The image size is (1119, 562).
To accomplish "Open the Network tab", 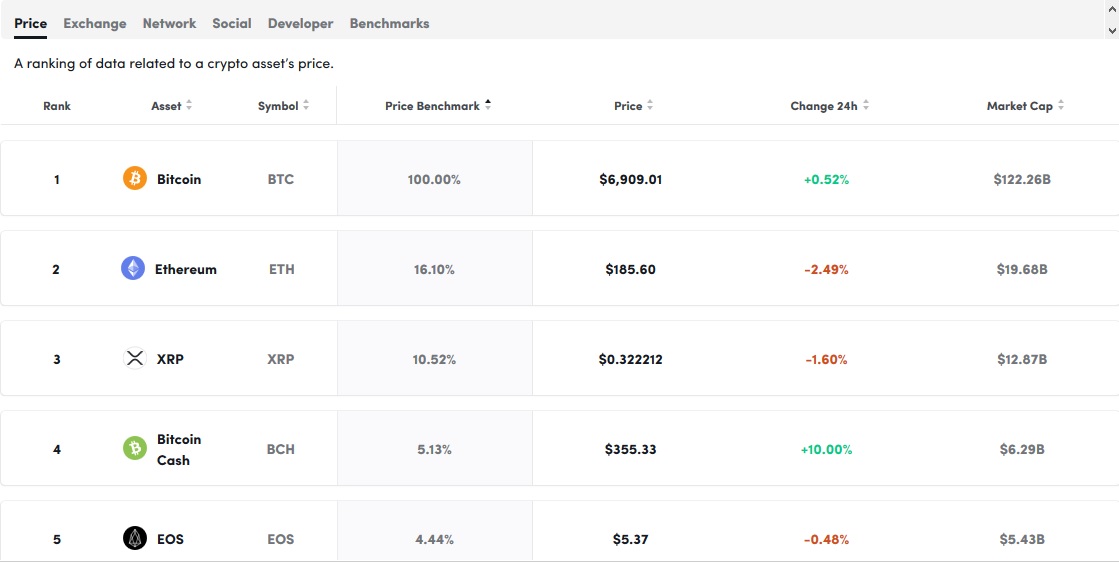I will 169,23.
